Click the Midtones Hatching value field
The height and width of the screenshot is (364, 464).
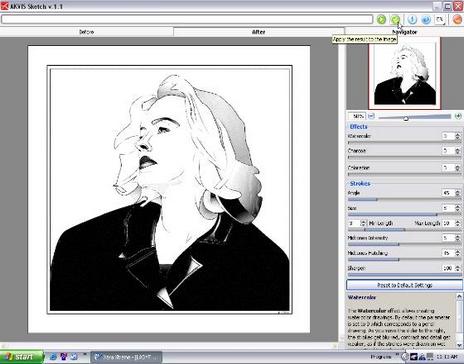pyautogui.click(x=448, y=253)
